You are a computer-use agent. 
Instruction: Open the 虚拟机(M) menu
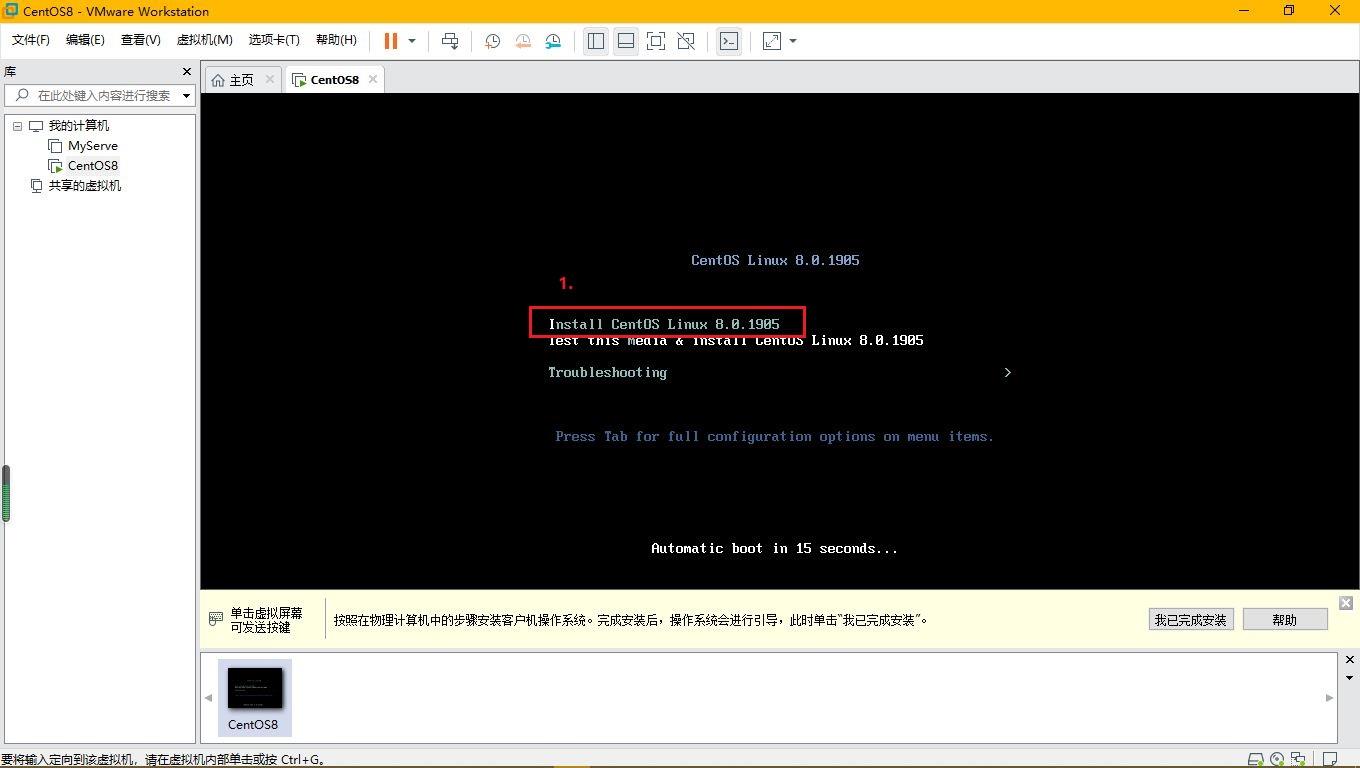click(x=204, y=40)
